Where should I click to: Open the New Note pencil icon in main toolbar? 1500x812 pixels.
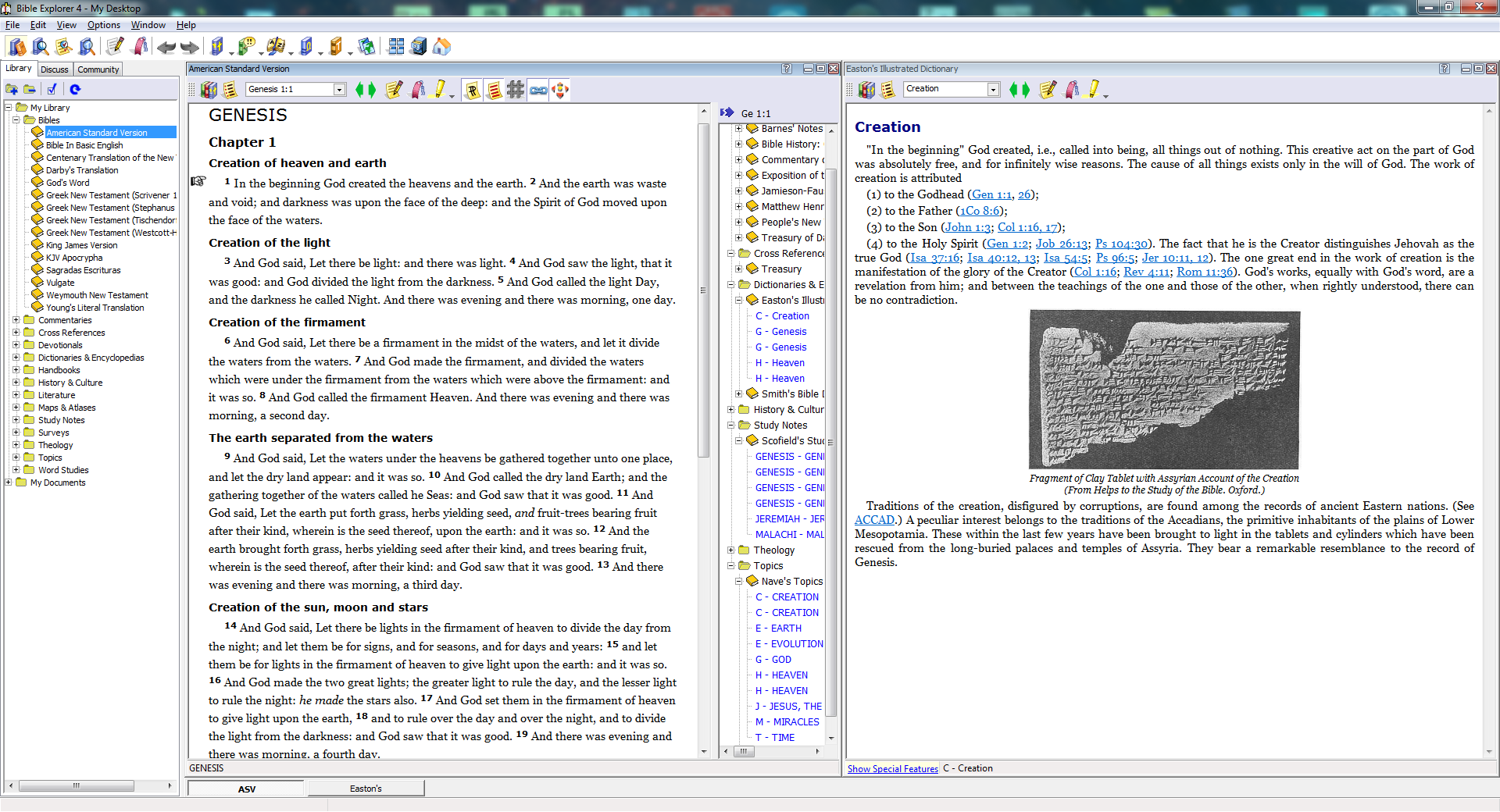click(x=115, y=47)
